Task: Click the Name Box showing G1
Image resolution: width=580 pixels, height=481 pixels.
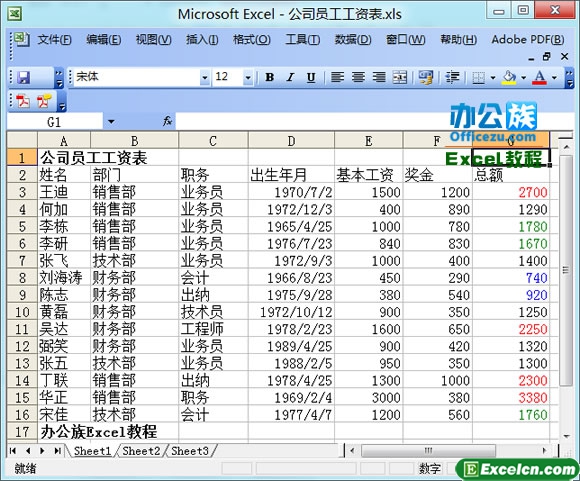Action: (x=54, y=122)
